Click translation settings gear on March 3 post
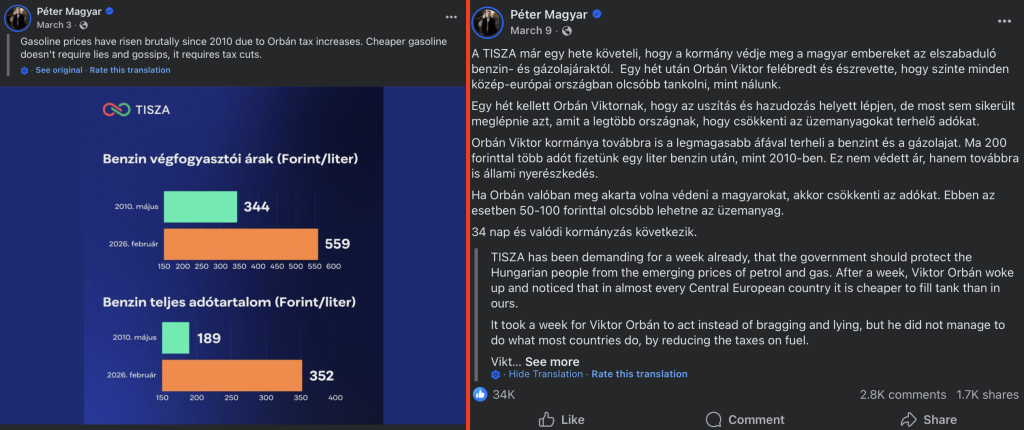The height and width of the screenshot is (430, 1024). pos(25,71)
